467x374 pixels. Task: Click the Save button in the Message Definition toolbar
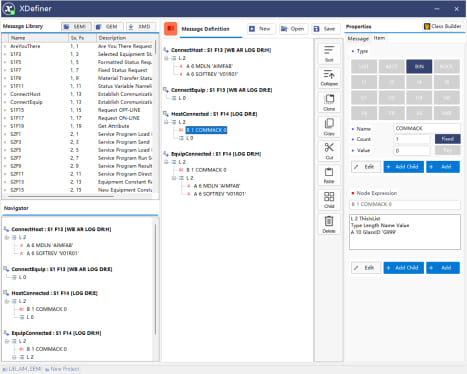pos(325,29)
